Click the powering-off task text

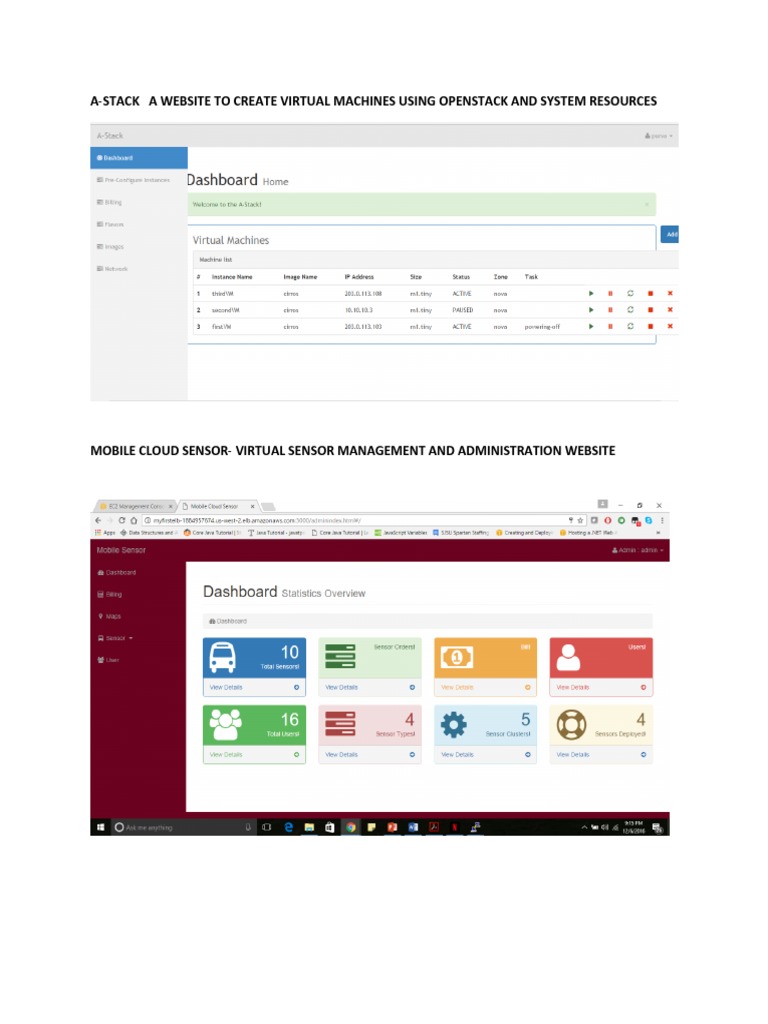click(542, 327)
